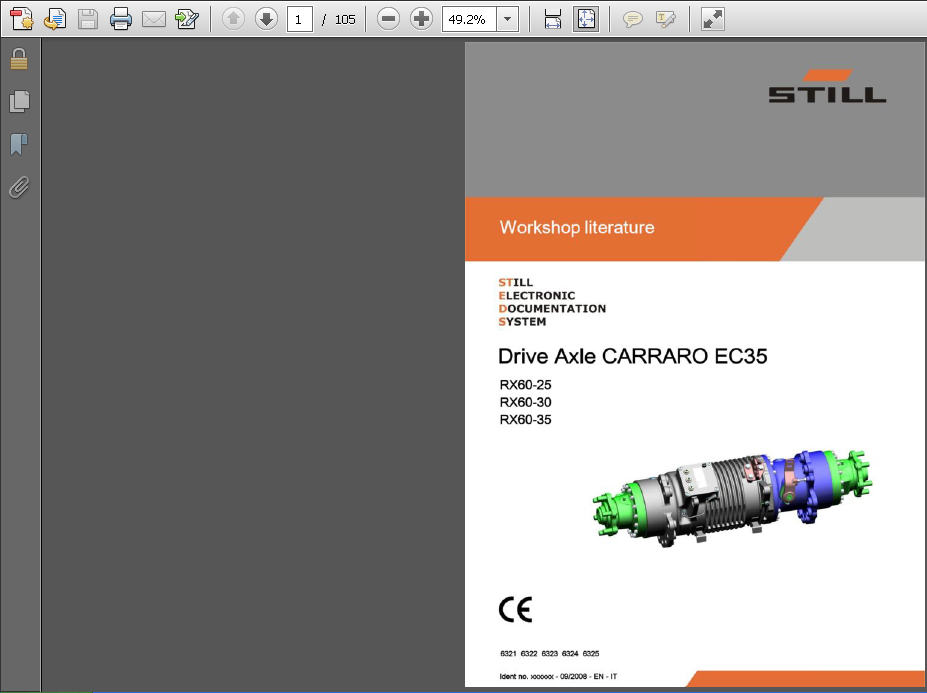Click the Save floppy disk icon
Viewport: 927px width, 693px height.
click(x=87, y=19)
